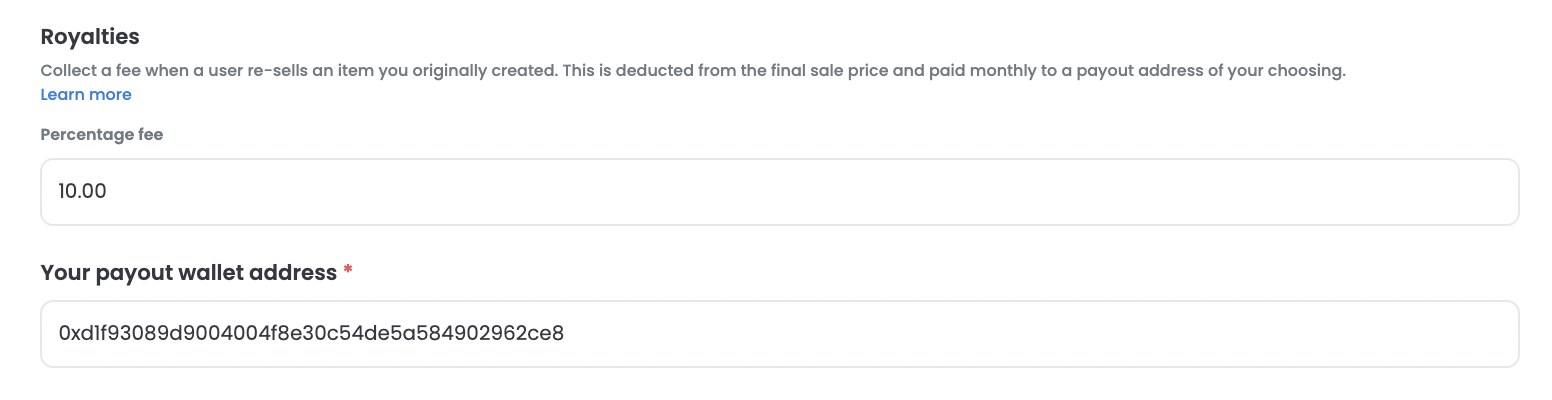1552x400 pixels.
Task: Click the red required asterisk
Action: [x=348, y=272]
